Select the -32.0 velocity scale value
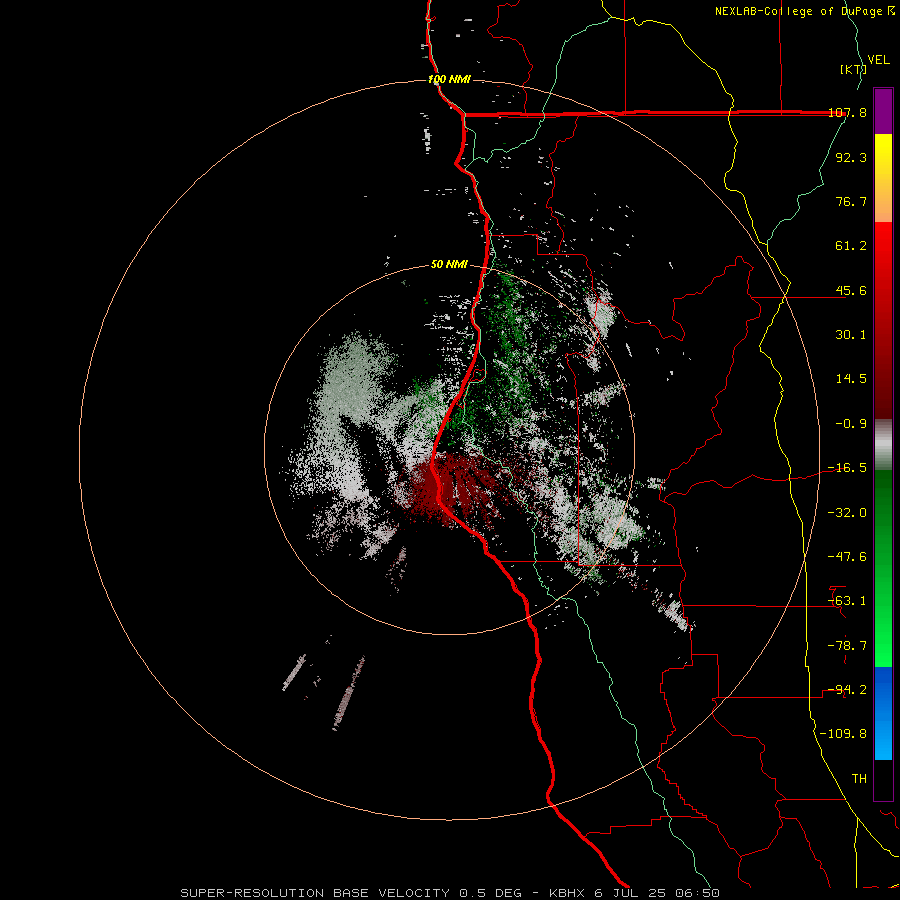 point(847,513)
